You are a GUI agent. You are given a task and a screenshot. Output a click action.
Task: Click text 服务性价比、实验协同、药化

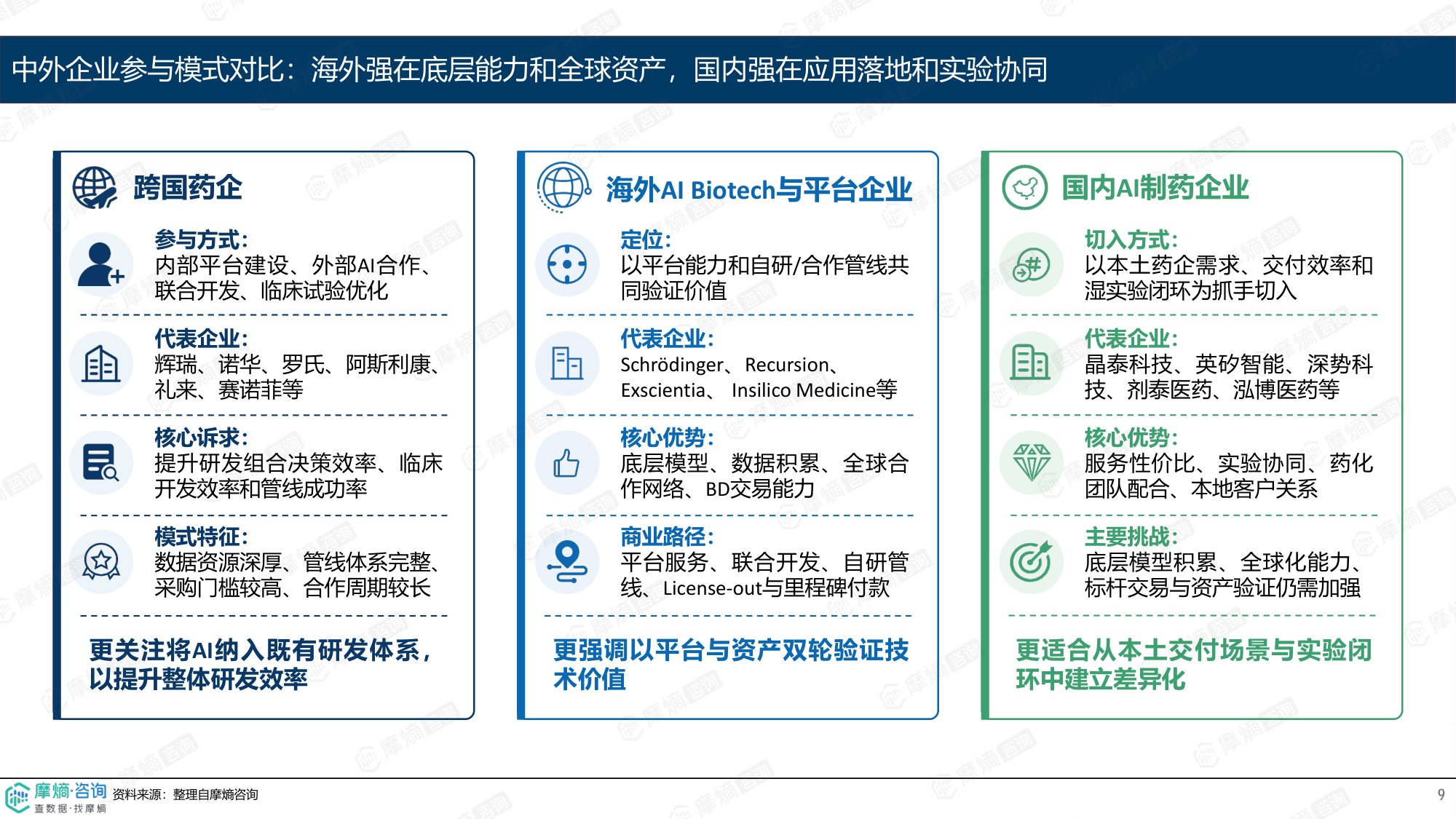(1229, 463)
